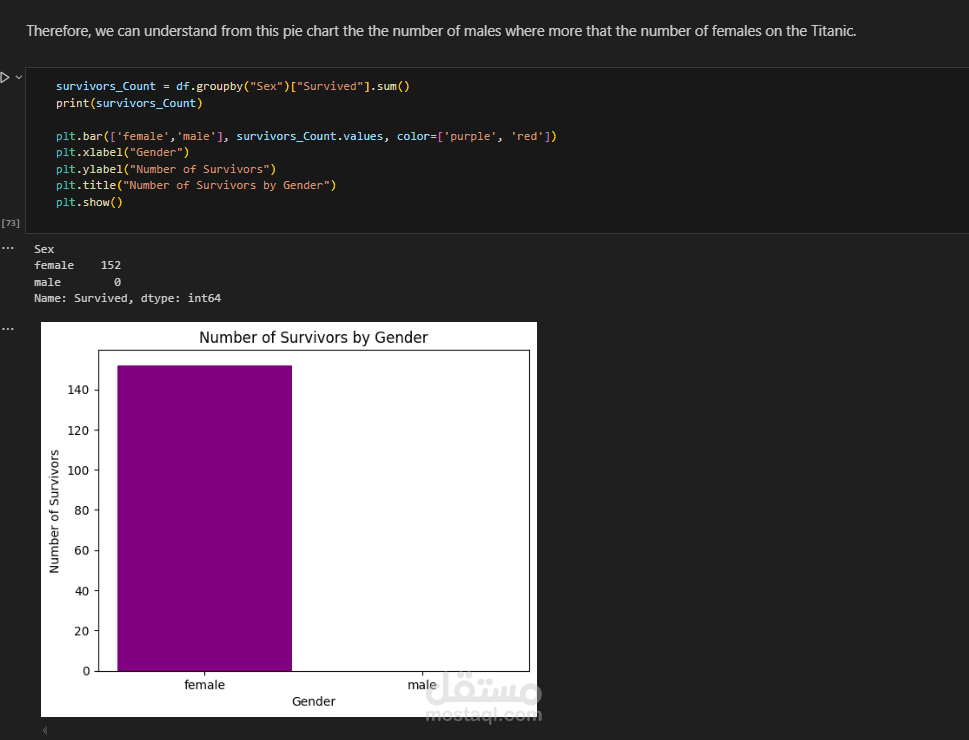
Task: Click the [73] execution count label
Action: (x=10, y=222)
